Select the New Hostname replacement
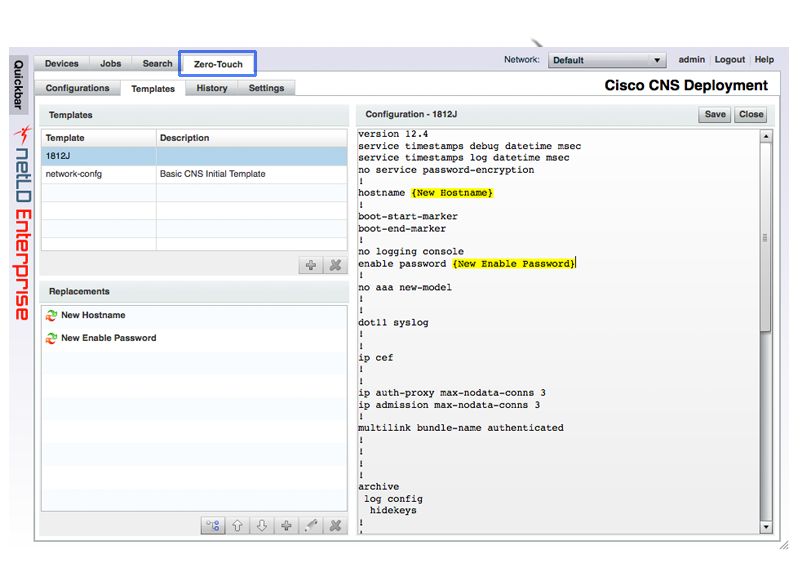 click(194, 316)
